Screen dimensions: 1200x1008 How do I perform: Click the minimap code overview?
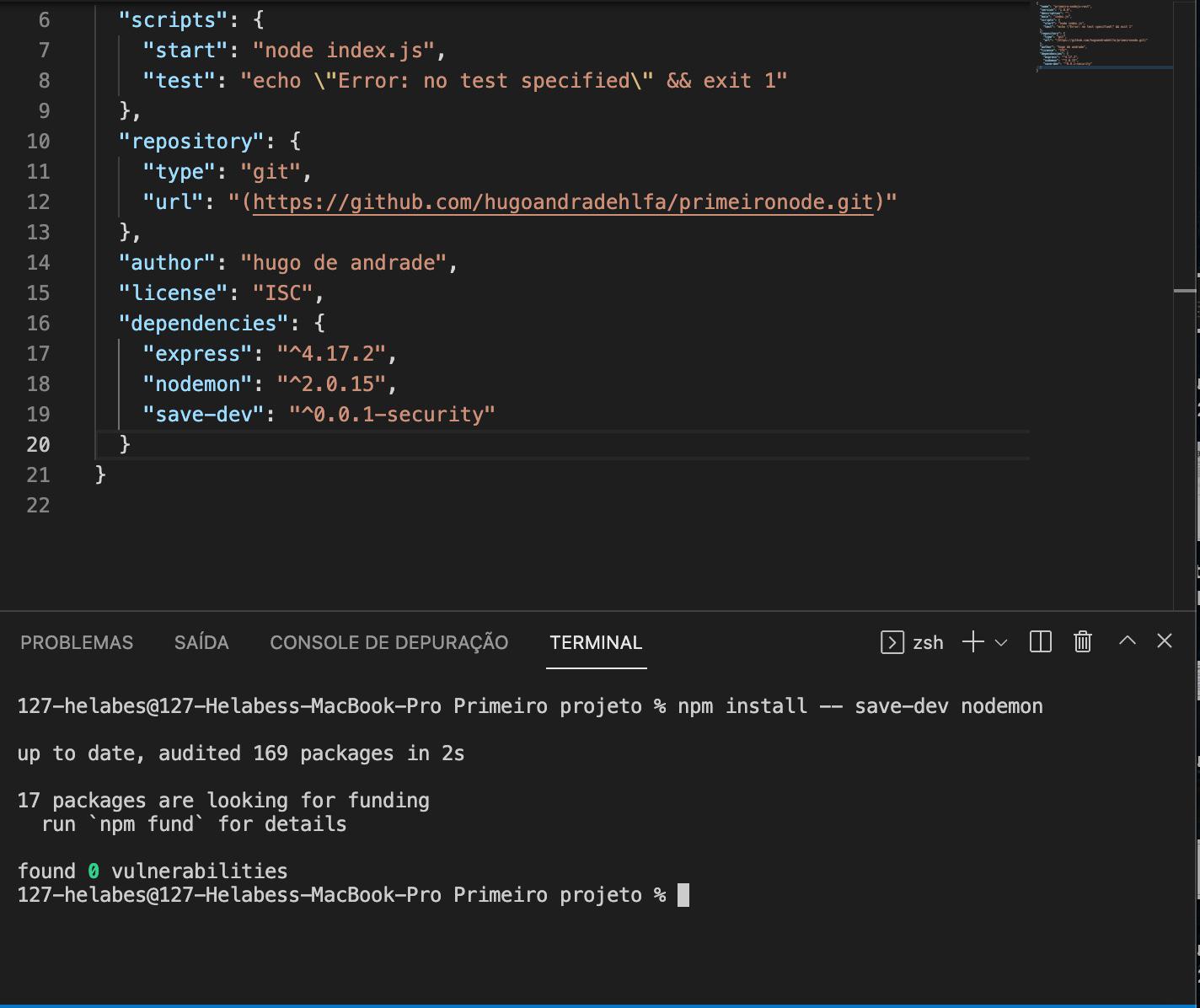(x=1104, y=38)
